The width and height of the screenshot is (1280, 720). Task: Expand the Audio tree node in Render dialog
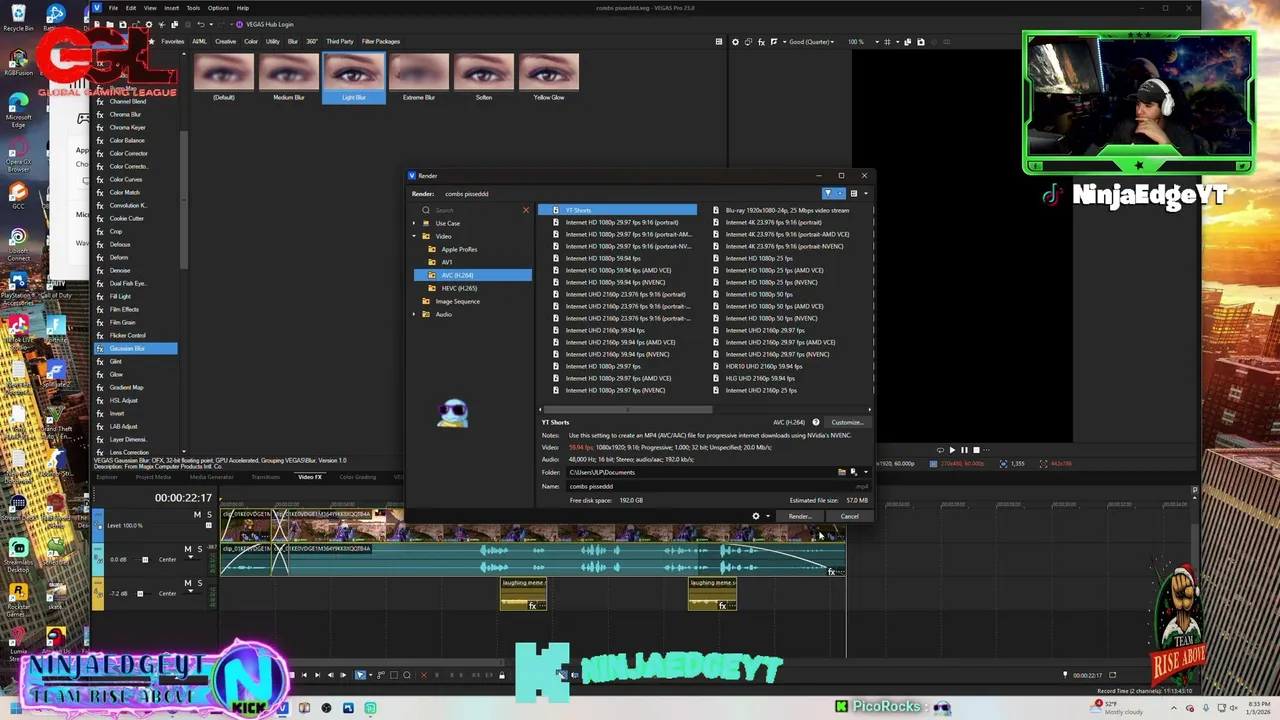[x=414, y=314]
